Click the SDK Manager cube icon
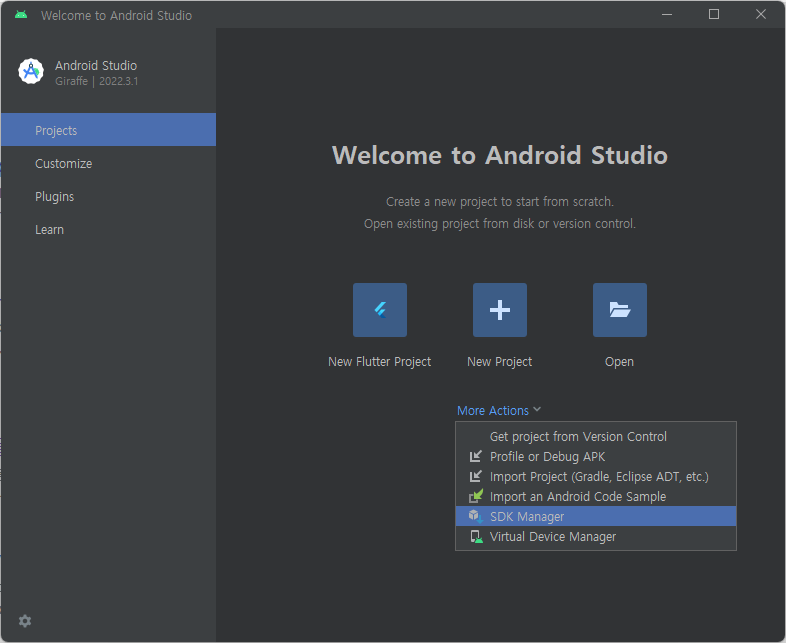The width and height of the screenshot is (786, 643). (x=475, y=516)
